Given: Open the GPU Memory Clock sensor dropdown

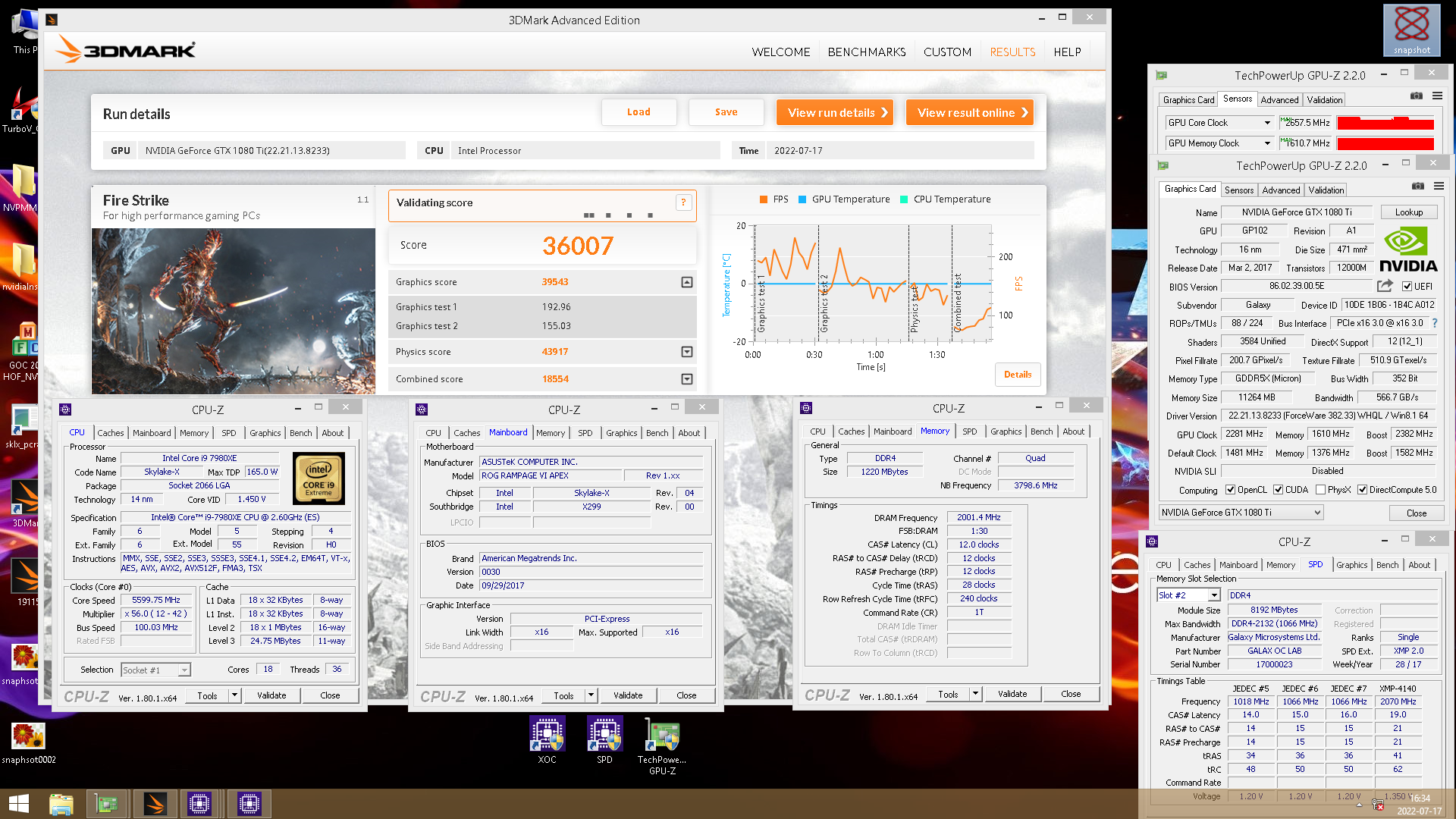Looking at the screenshot, I should tap(1267, 143).
